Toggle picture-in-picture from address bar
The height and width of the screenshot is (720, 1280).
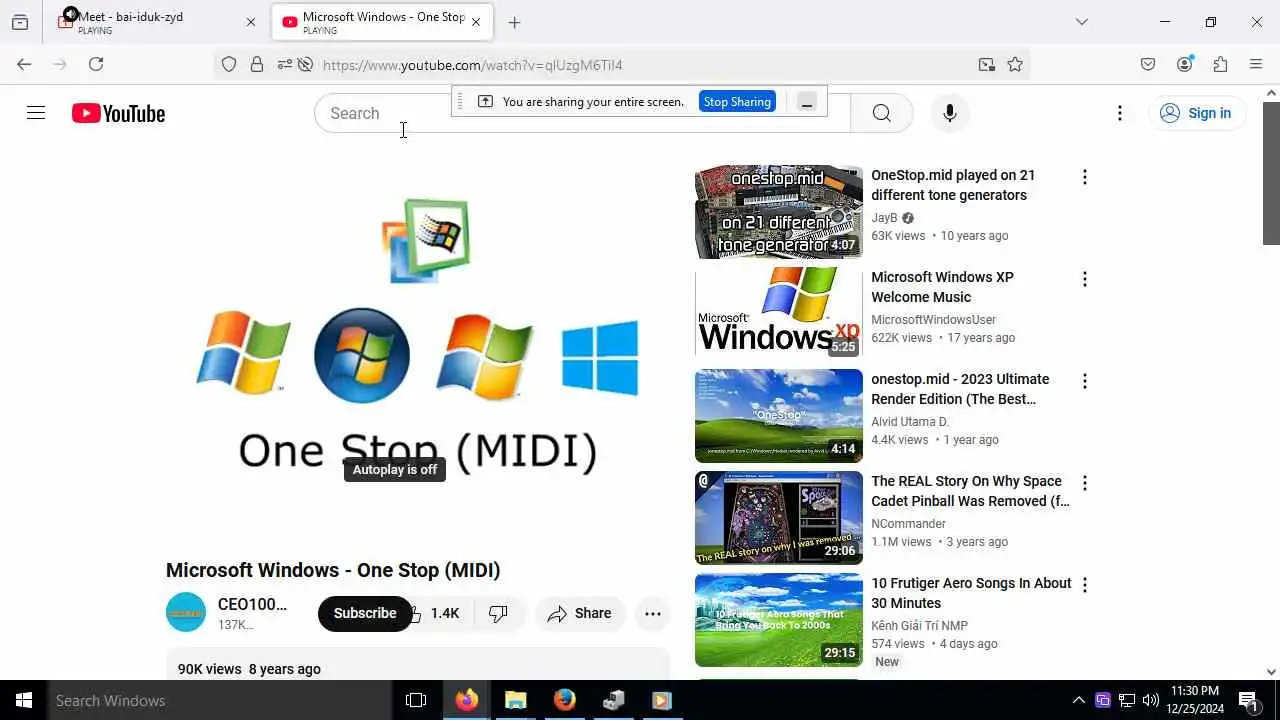[x=987, y=65]
